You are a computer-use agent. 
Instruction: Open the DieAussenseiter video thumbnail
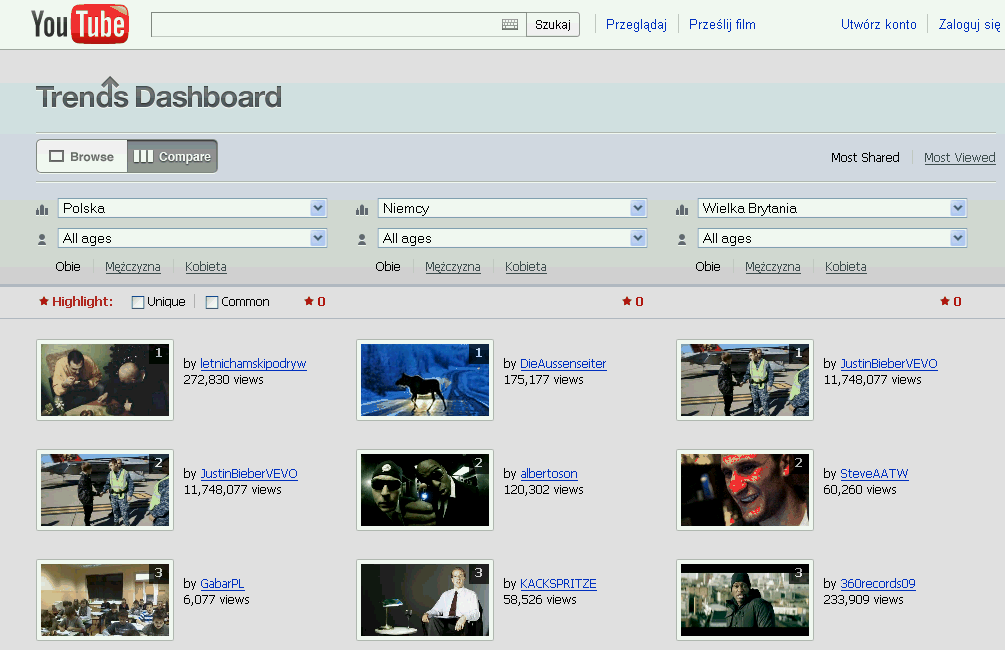(425, 380)
